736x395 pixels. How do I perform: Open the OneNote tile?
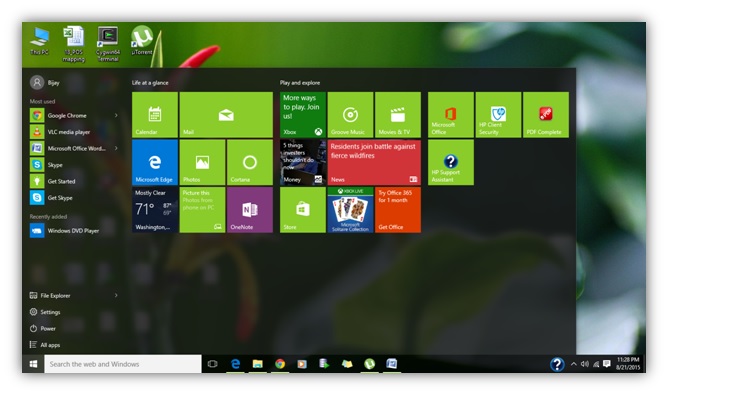tap(250, 210)
